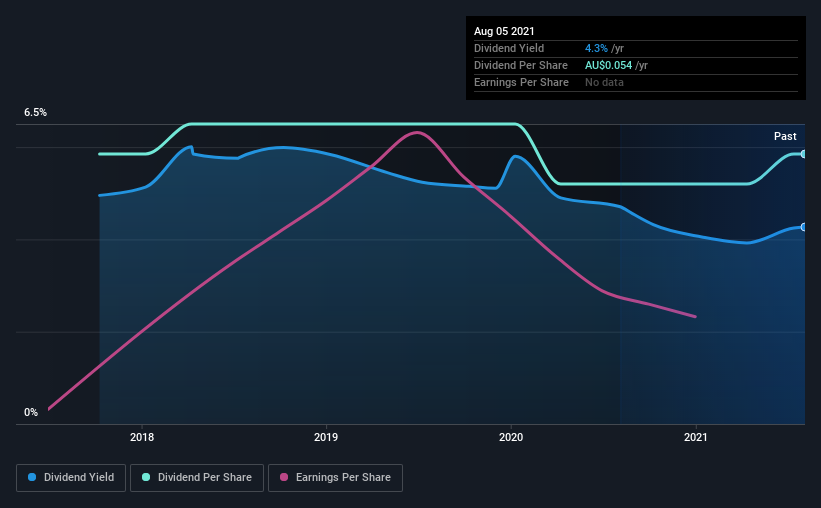Screen dimensions: 821x508
Task: Select the 2020 x-axis label
Action: pyautogui.click(x=511, y=437)
